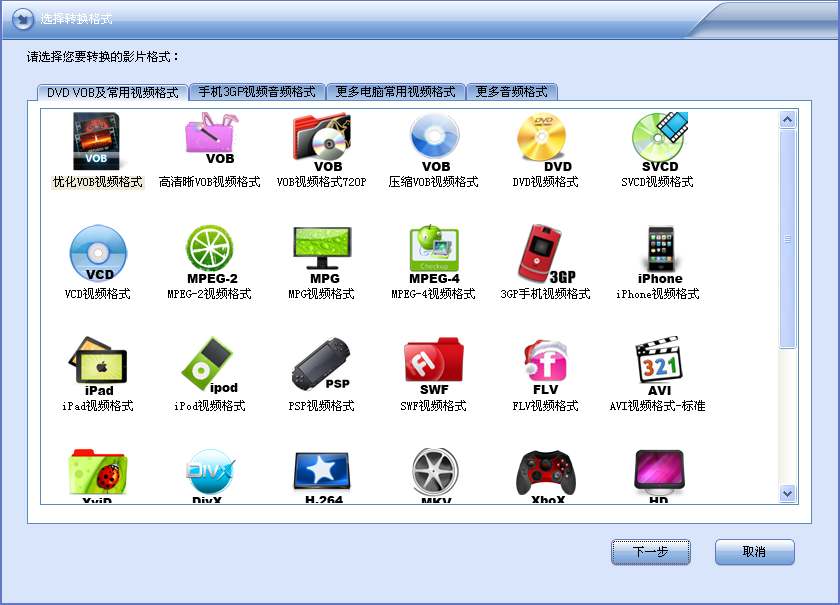Click the PSP视频格式 text label
This screenshot has height=605, width=840.
point(321,406)
